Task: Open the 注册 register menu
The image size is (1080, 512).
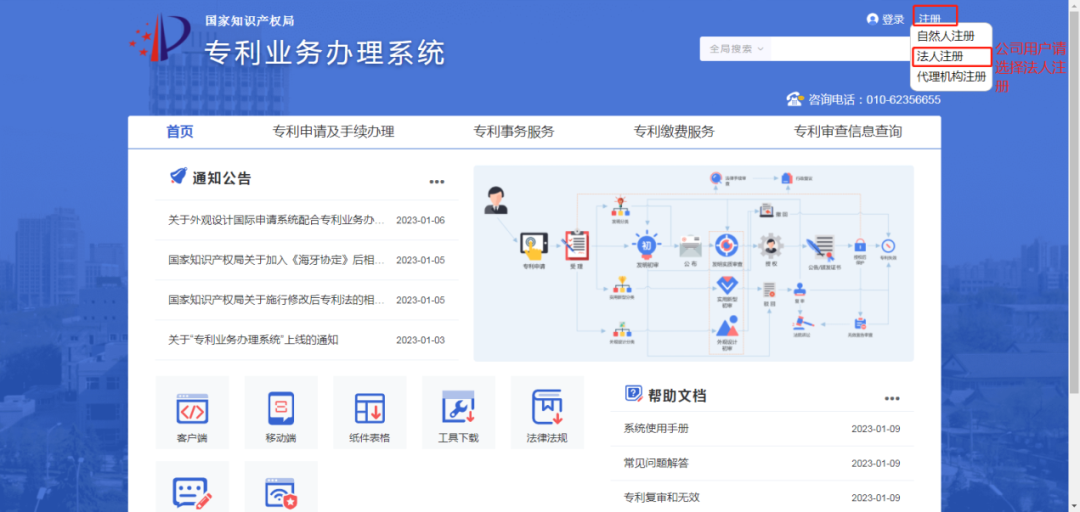Action: click(x=930, y=19)
